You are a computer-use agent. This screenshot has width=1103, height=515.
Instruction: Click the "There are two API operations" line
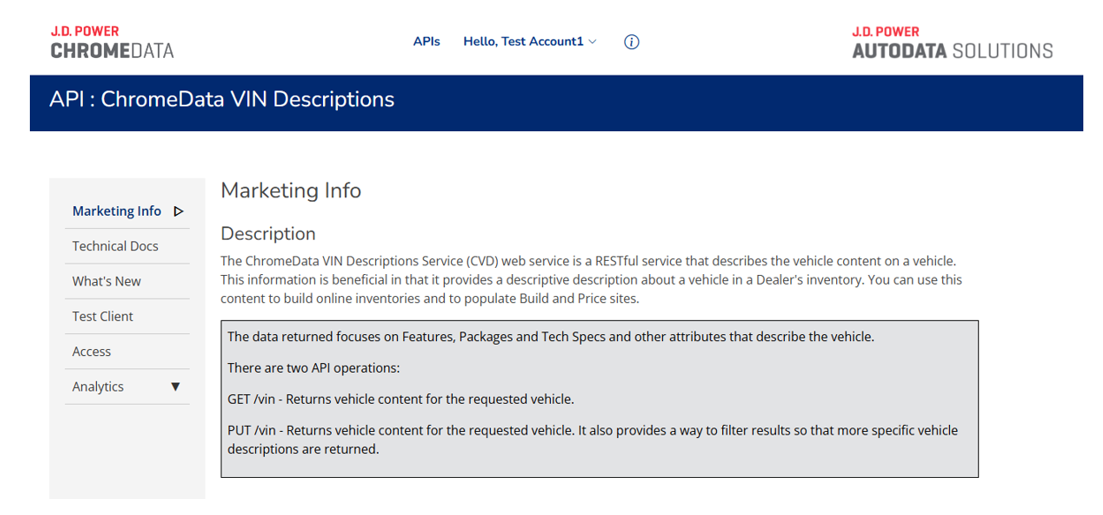coord(313,368)
